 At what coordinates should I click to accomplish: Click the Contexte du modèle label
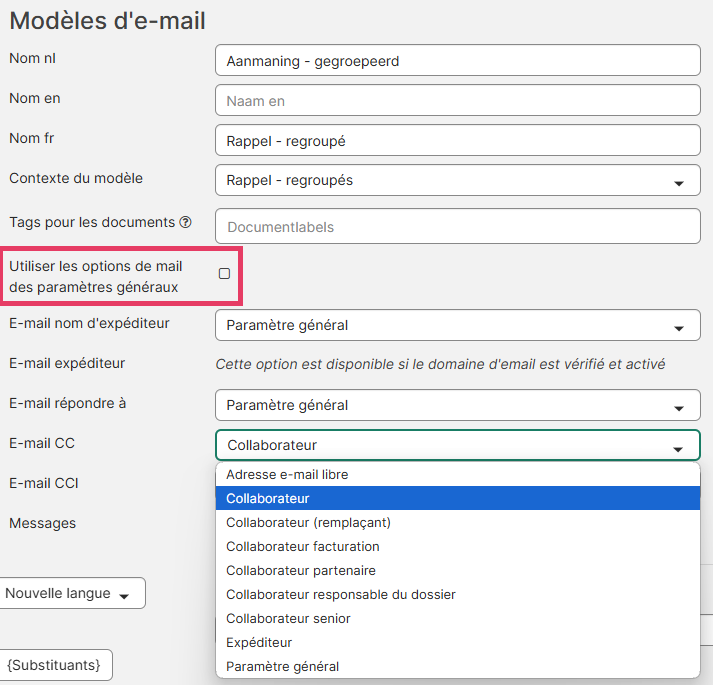(76, 178)
